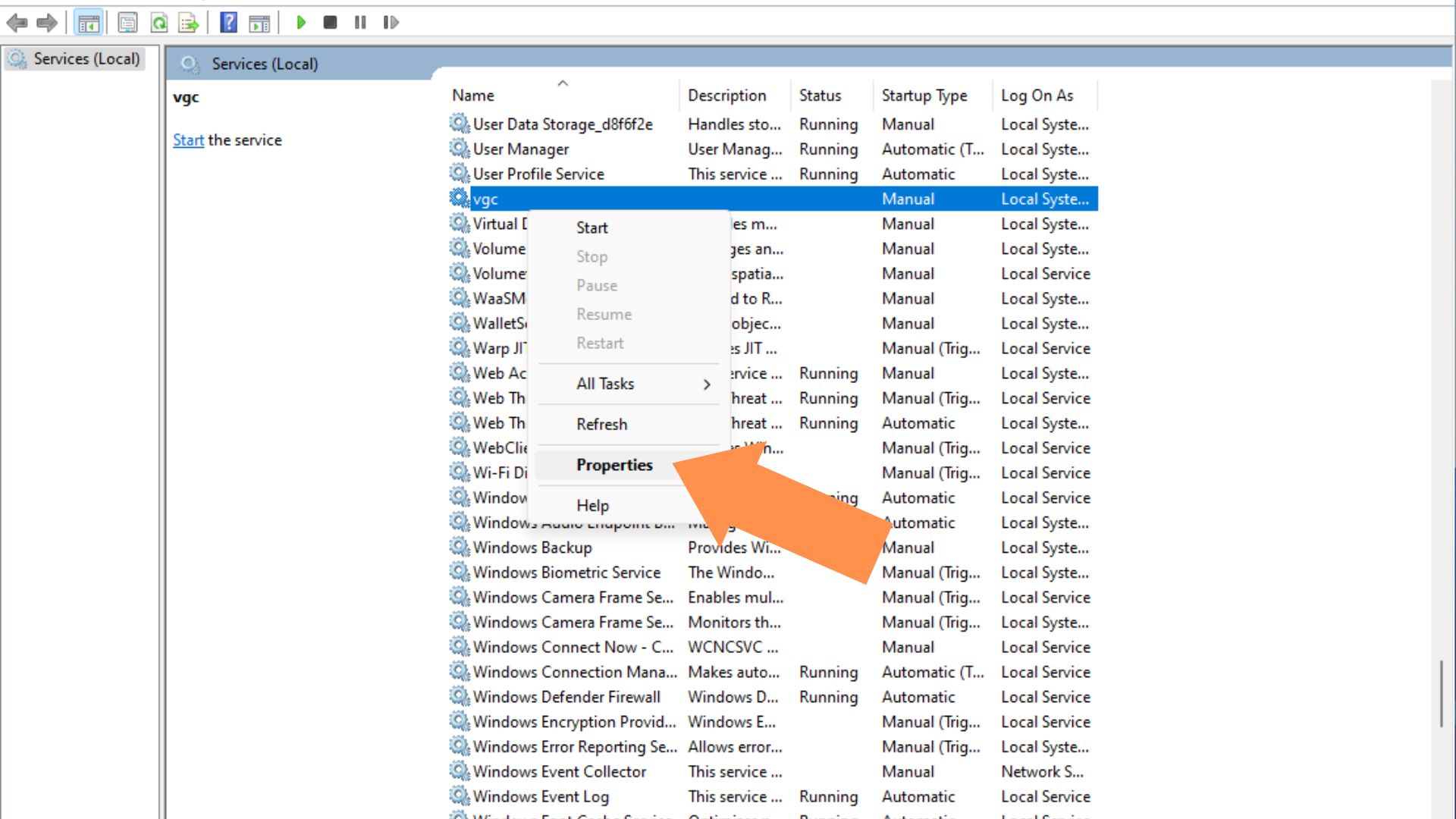Screen dimensions: 1456x819
Task: Sort by the Name column header
Action: (x=563, y=96)
